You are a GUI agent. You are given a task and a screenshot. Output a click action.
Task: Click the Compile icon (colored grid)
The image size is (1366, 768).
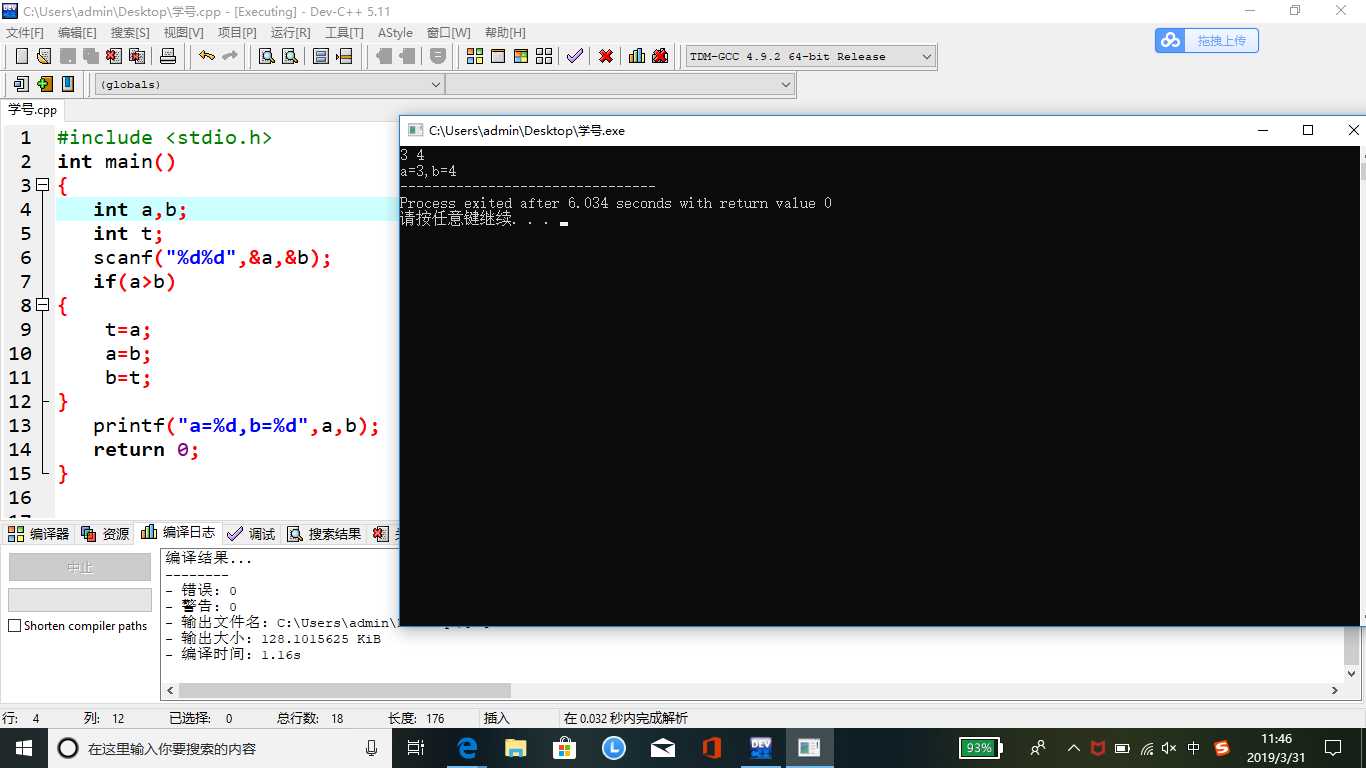475,56
